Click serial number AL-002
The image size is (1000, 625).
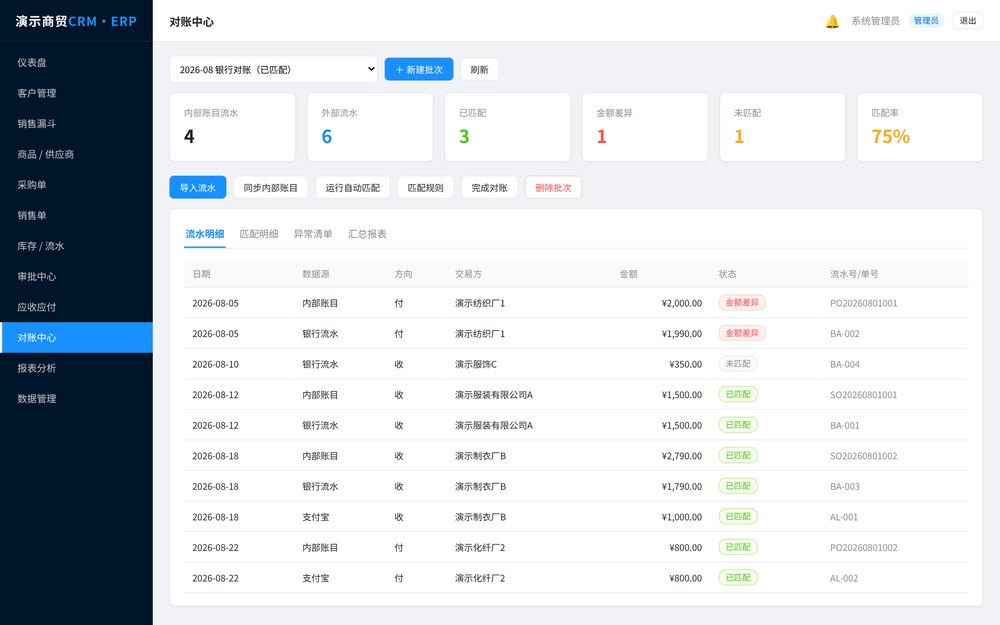(x=844, y=578)
